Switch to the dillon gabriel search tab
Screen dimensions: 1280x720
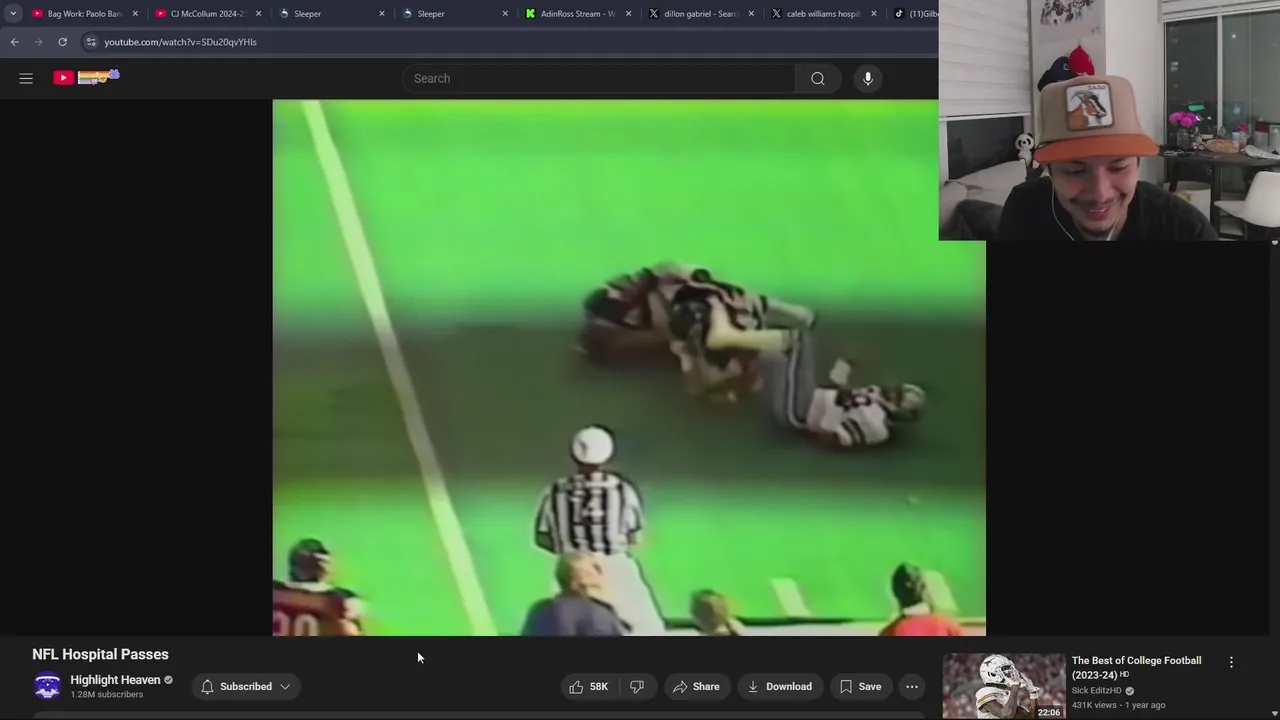(x=693, y=14)
